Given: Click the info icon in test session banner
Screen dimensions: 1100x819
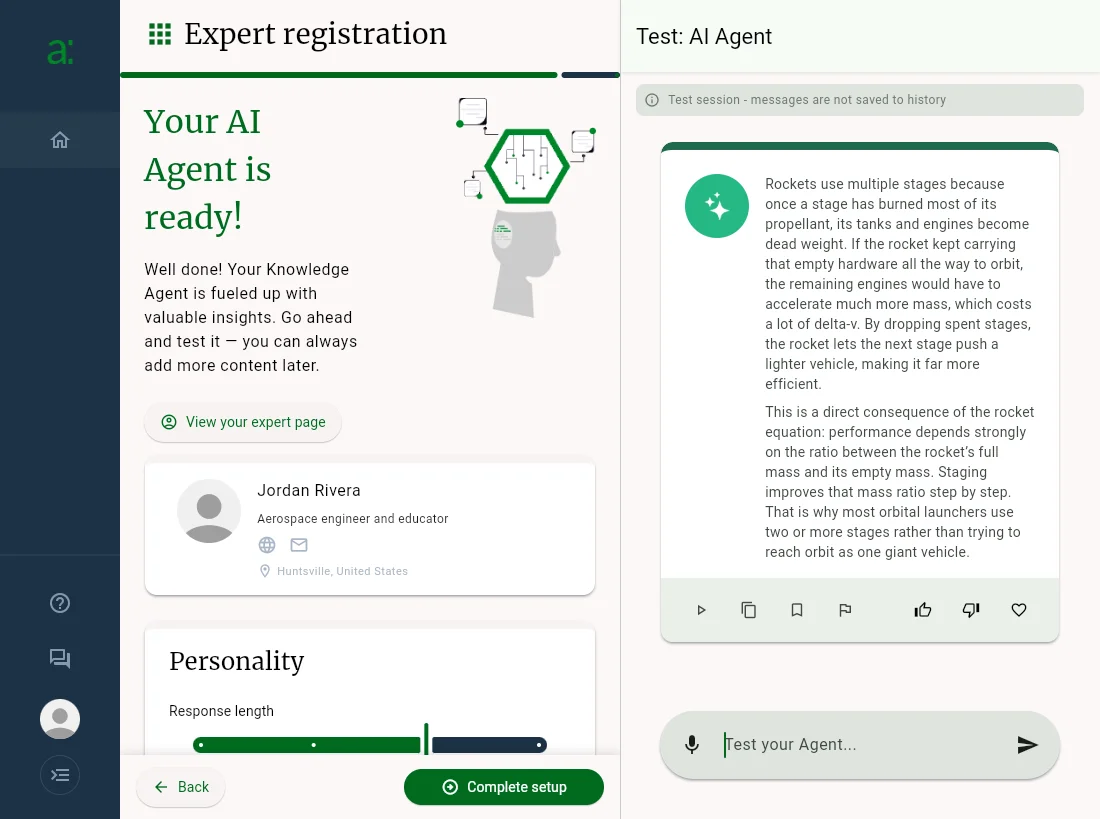Looking at the screenshot, I should click(652, 100).
